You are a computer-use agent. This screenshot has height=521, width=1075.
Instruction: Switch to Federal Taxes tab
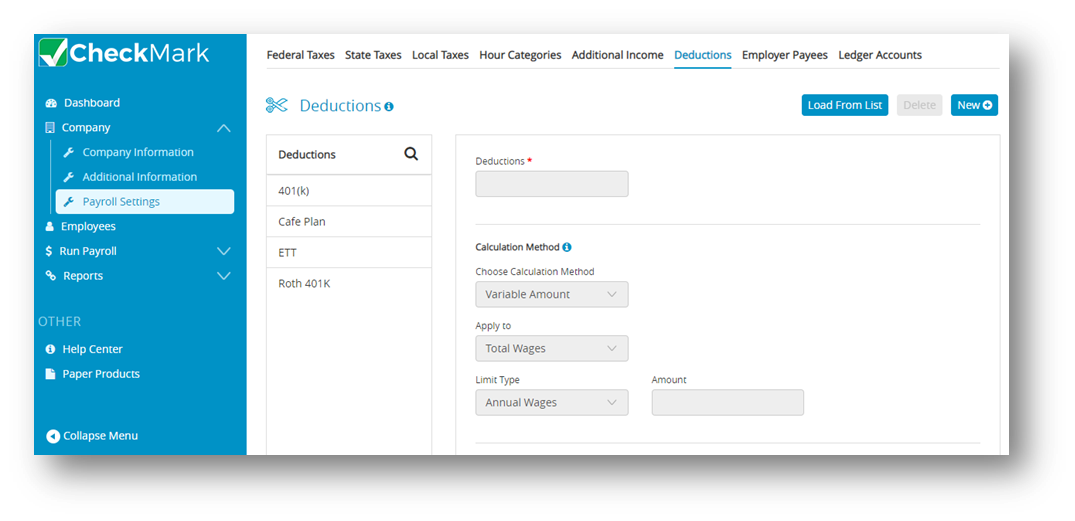(300, 55)
